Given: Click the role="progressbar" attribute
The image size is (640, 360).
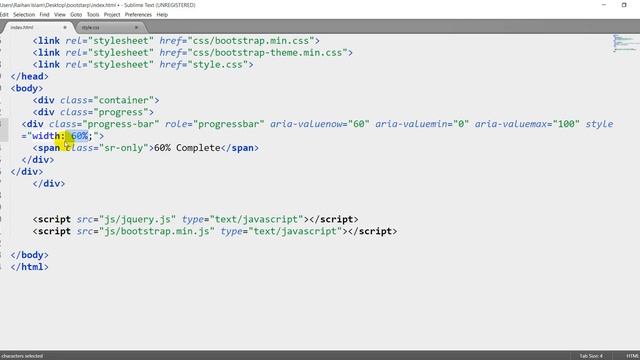Looking at the screenshot, I should click(x=215, y=124).
